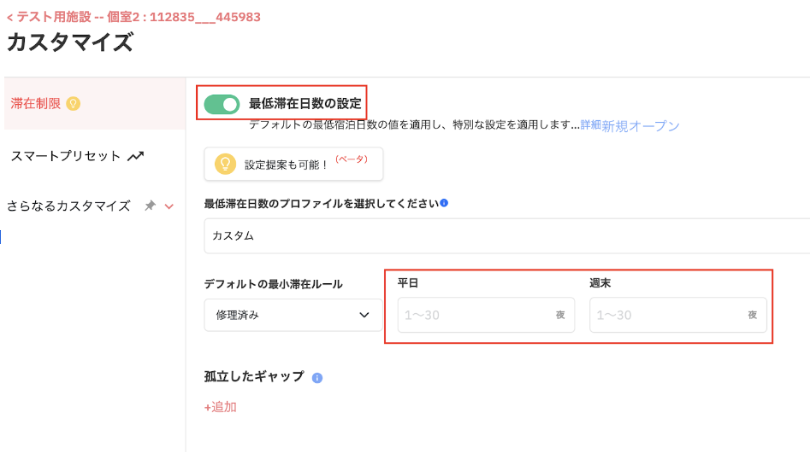The image size is (810, 452).
Task: Open the 修理済み rule dropdown
Action: (292, 315)
